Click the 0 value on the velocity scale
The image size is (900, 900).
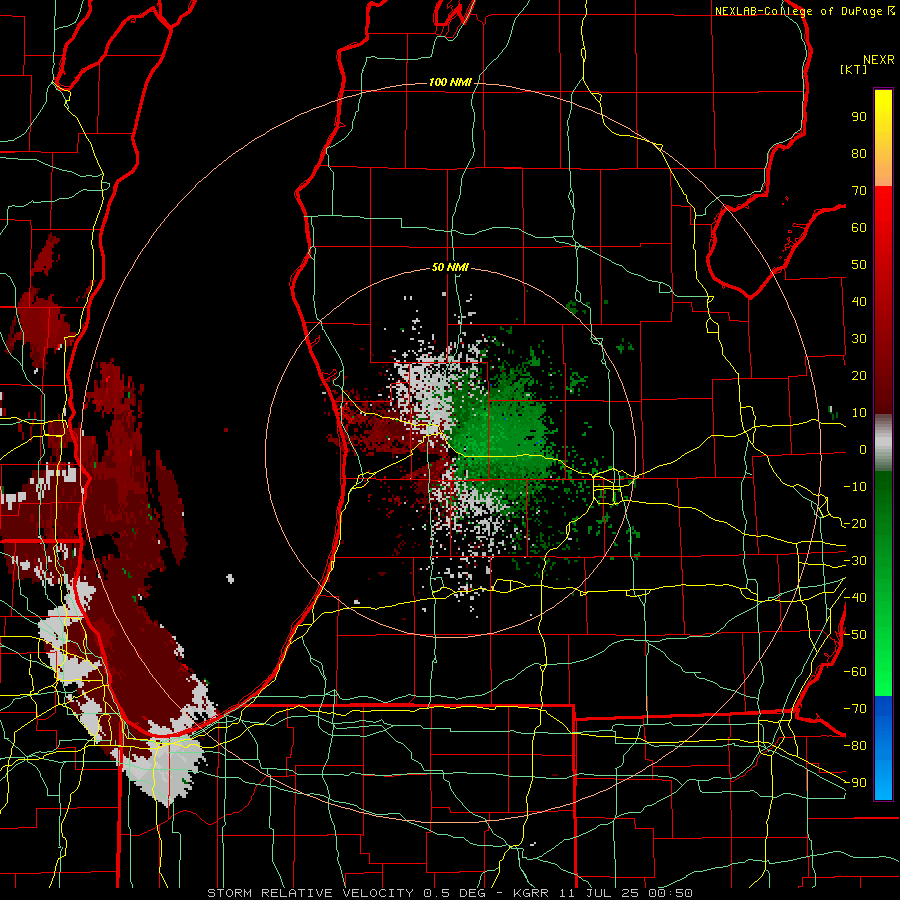tap(863, 450)
